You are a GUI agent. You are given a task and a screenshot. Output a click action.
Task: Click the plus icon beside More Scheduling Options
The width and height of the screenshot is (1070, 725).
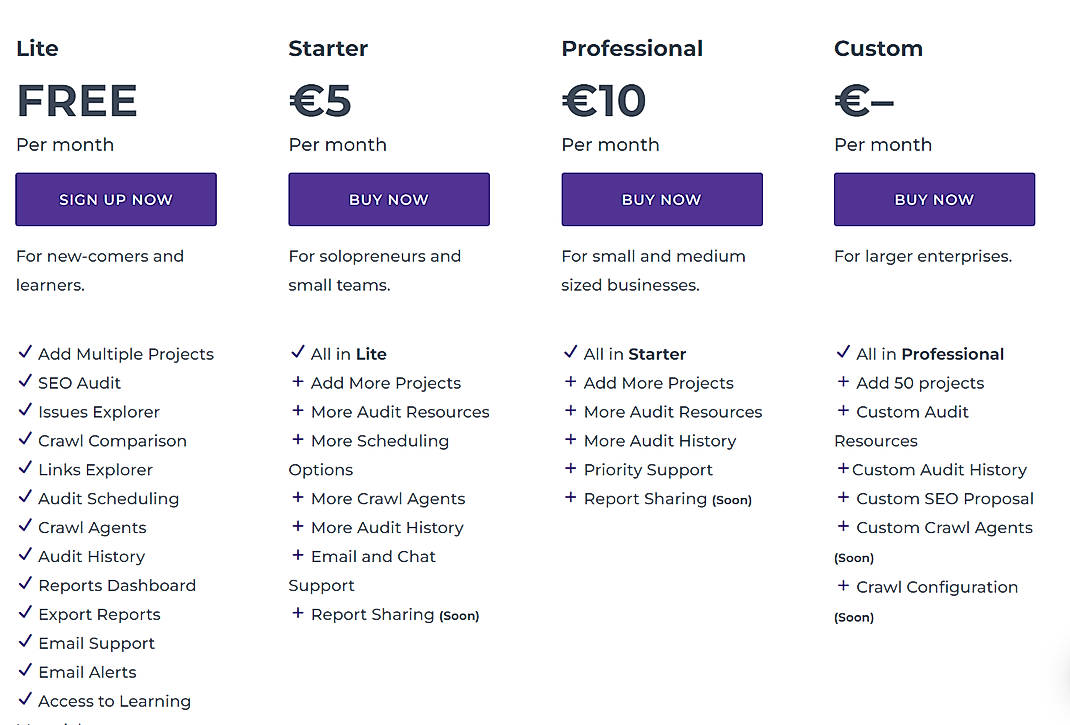(297, 440)
